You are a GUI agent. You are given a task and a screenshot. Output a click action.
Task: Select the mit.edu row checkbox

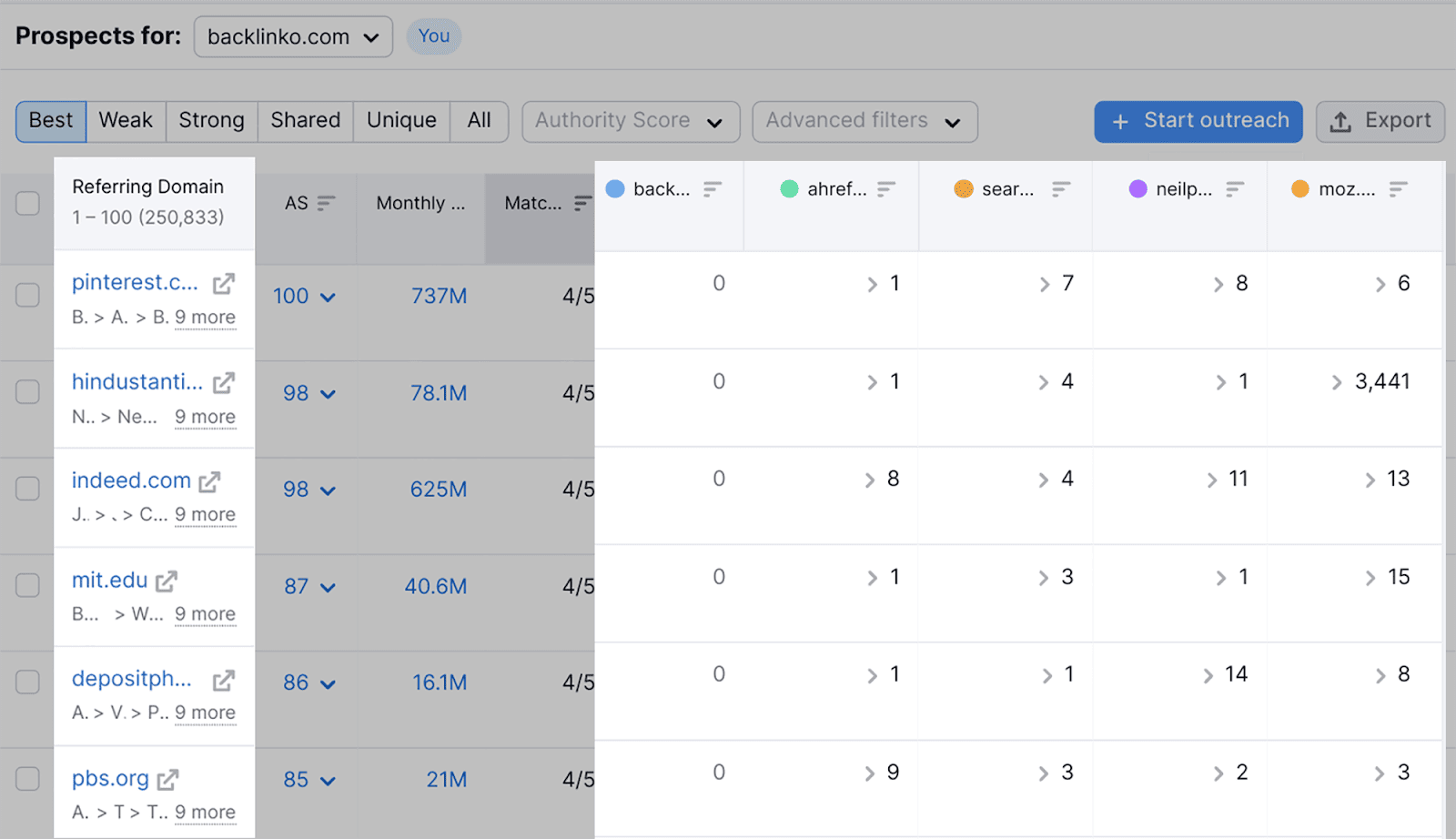pyautogui.click(x=28, y=585)
